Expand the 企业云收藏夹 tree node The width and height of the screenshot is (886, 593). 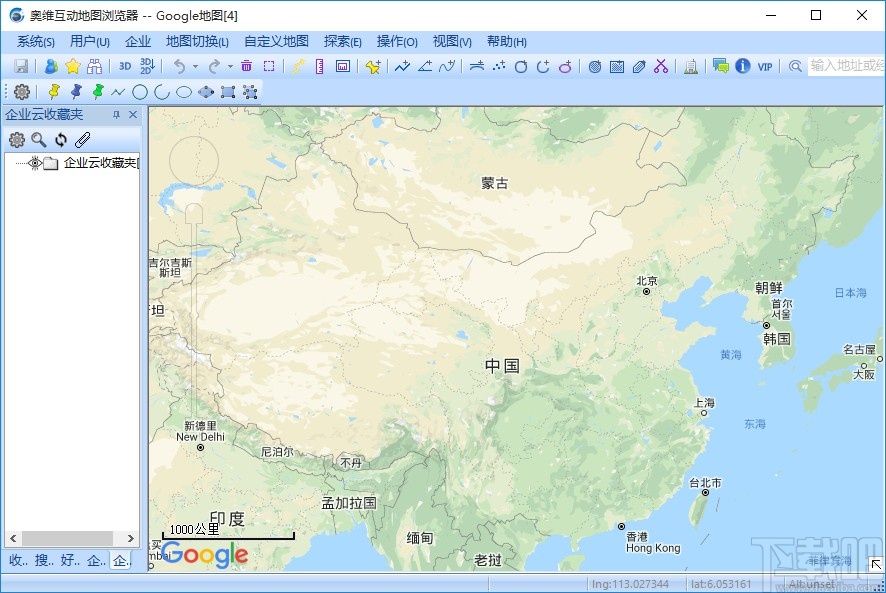19,163
